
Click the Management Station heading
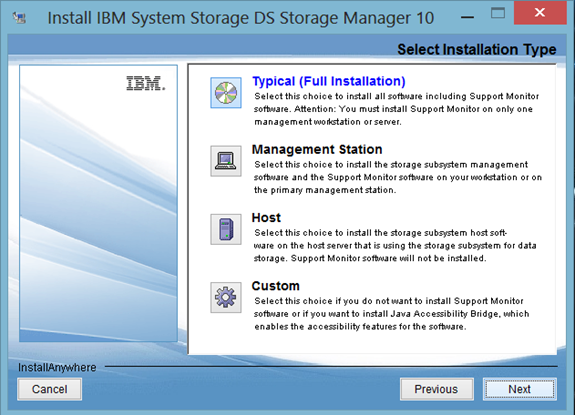pyautogui.click(x=317, y=149)
